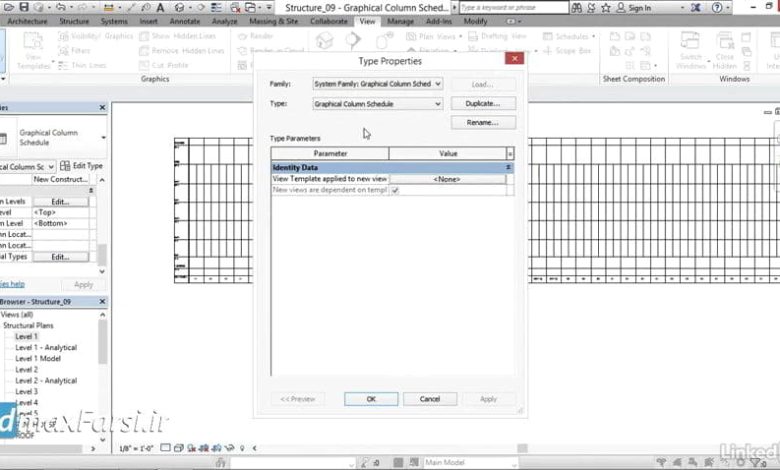Click the Exchange Apps X icon

point(696,7)
